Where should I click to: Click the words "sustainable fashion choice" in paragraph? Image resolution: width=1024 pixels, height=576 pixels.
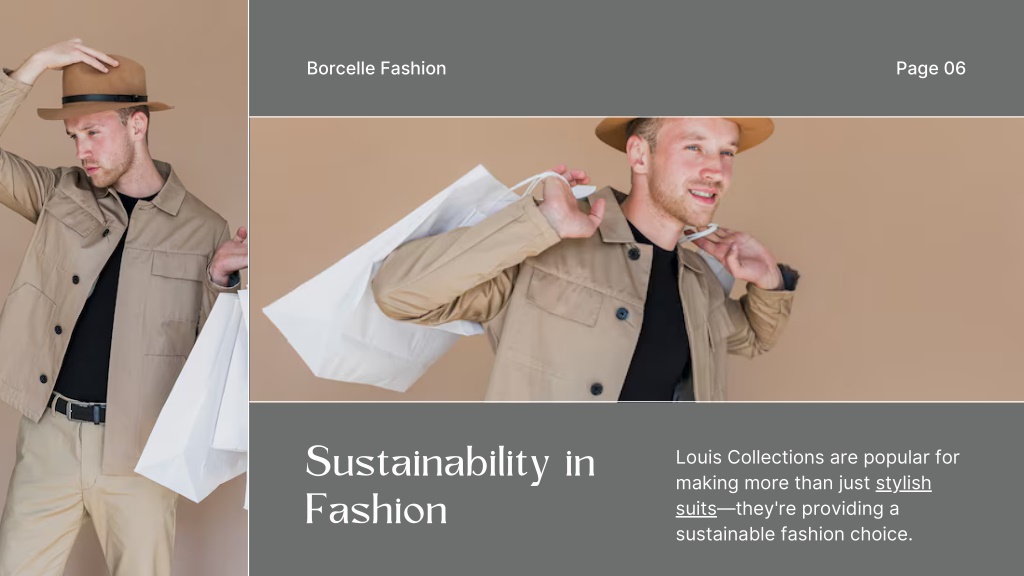[793, 534]
